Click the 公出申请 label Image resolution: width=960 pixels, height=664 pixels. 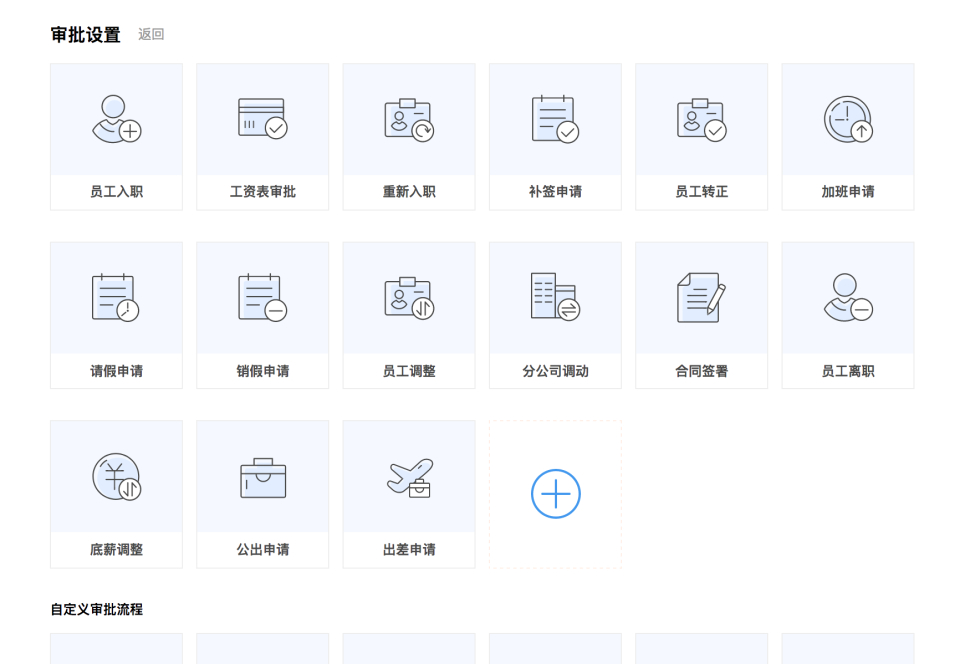click(x=263, y=550)
